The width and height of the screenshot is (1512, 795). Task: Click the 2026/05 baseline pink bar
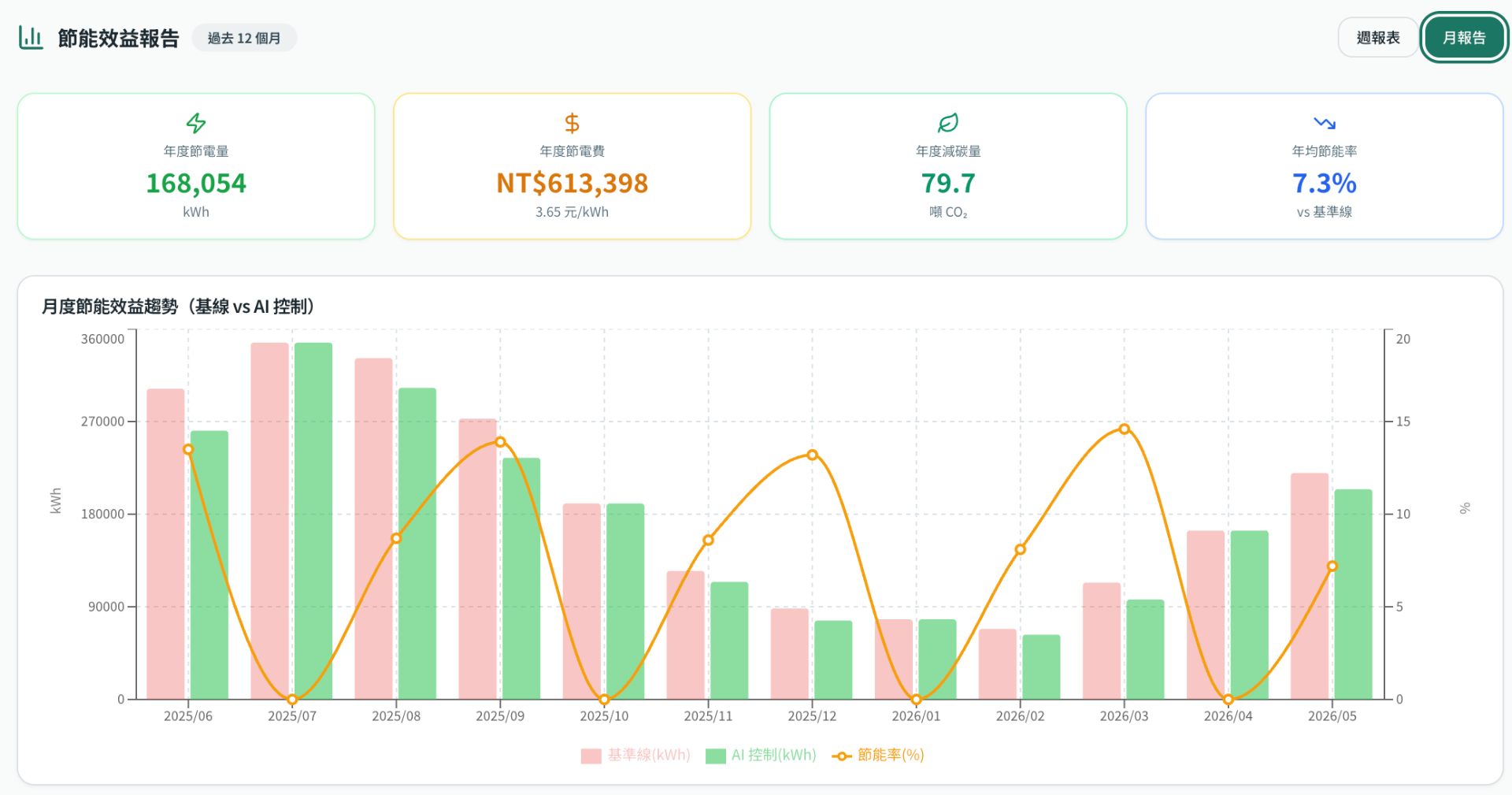1310,586
